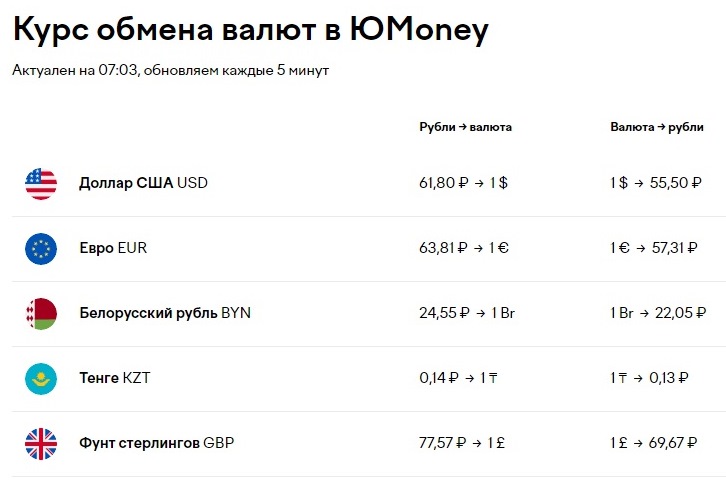Click the 63,81 ₽ → 1 € rate
This screenshot has height=480, width=726.
pos(464,248)
